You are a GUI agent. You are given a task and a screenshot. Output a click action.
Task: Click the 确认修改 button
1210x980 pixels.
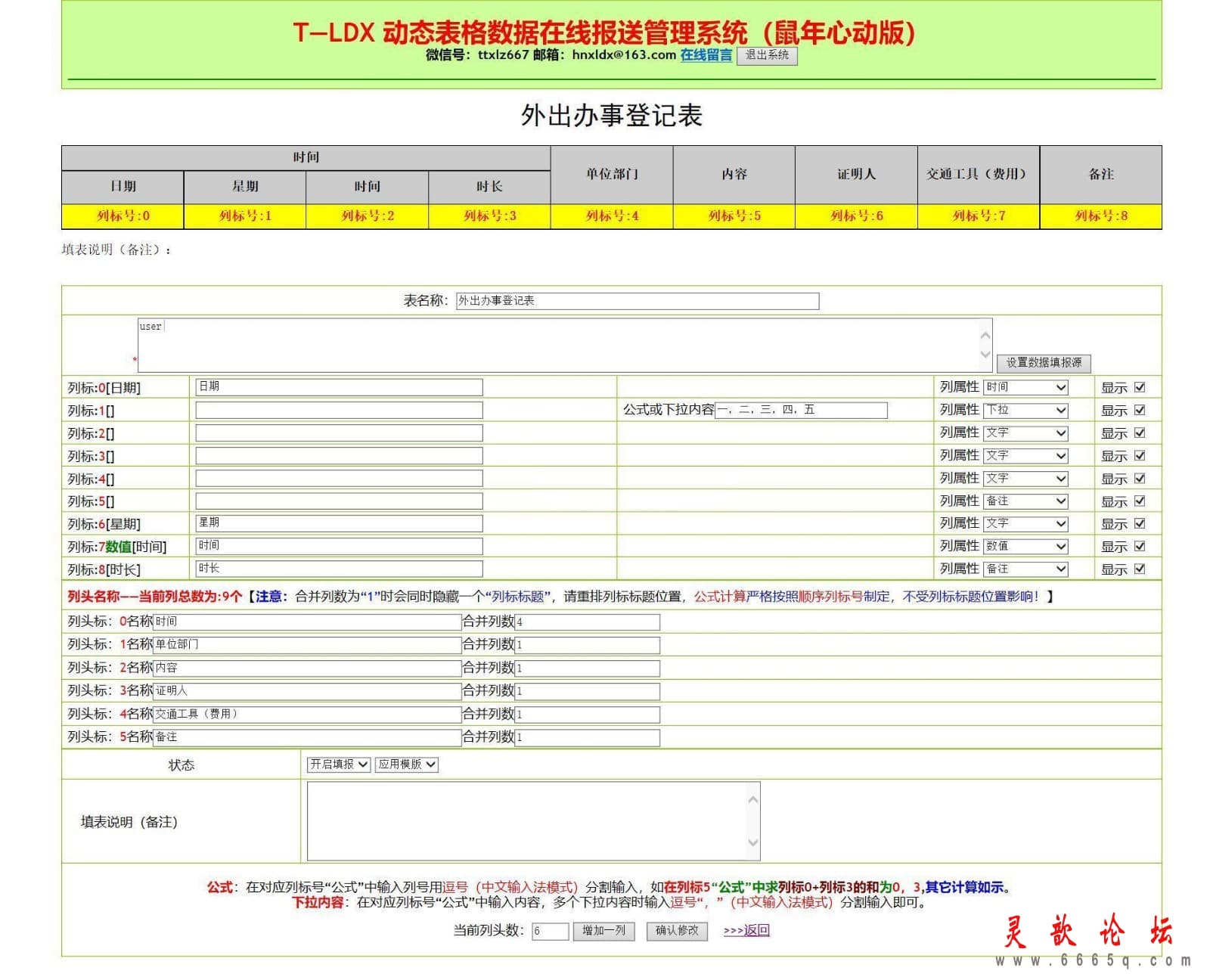pyautogui.click(x=677, y=931)
